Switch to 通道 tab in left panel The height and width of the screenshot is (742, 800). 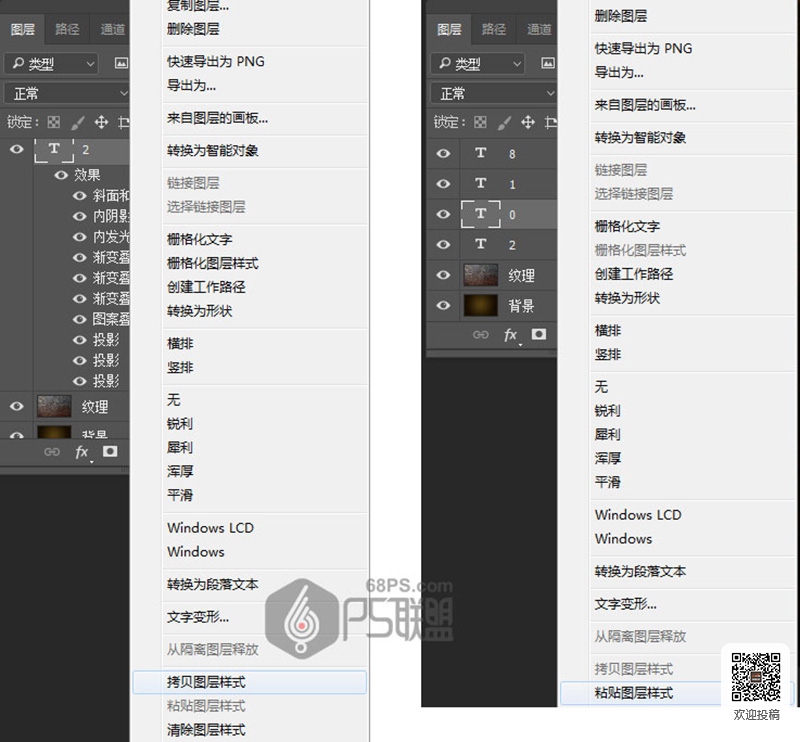(x=112, y=29)
